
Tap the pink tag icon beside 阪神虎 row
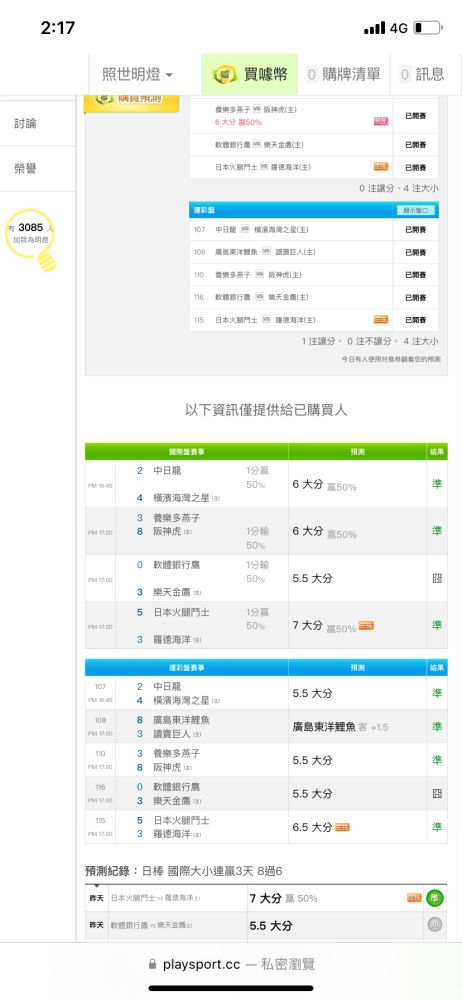pos(381,121)
